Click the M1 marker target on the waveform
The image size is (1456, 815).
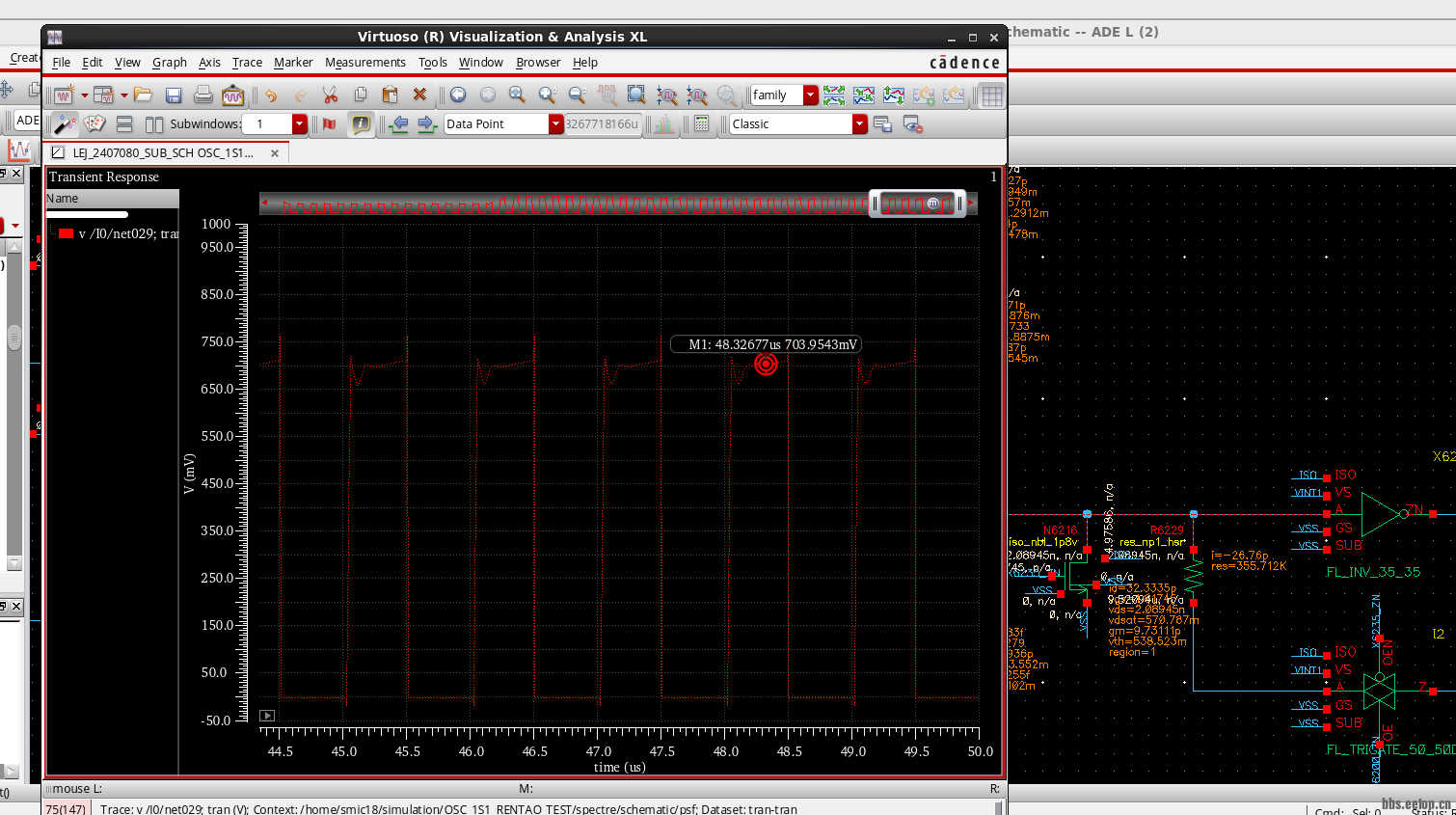[x=766, y=364]
